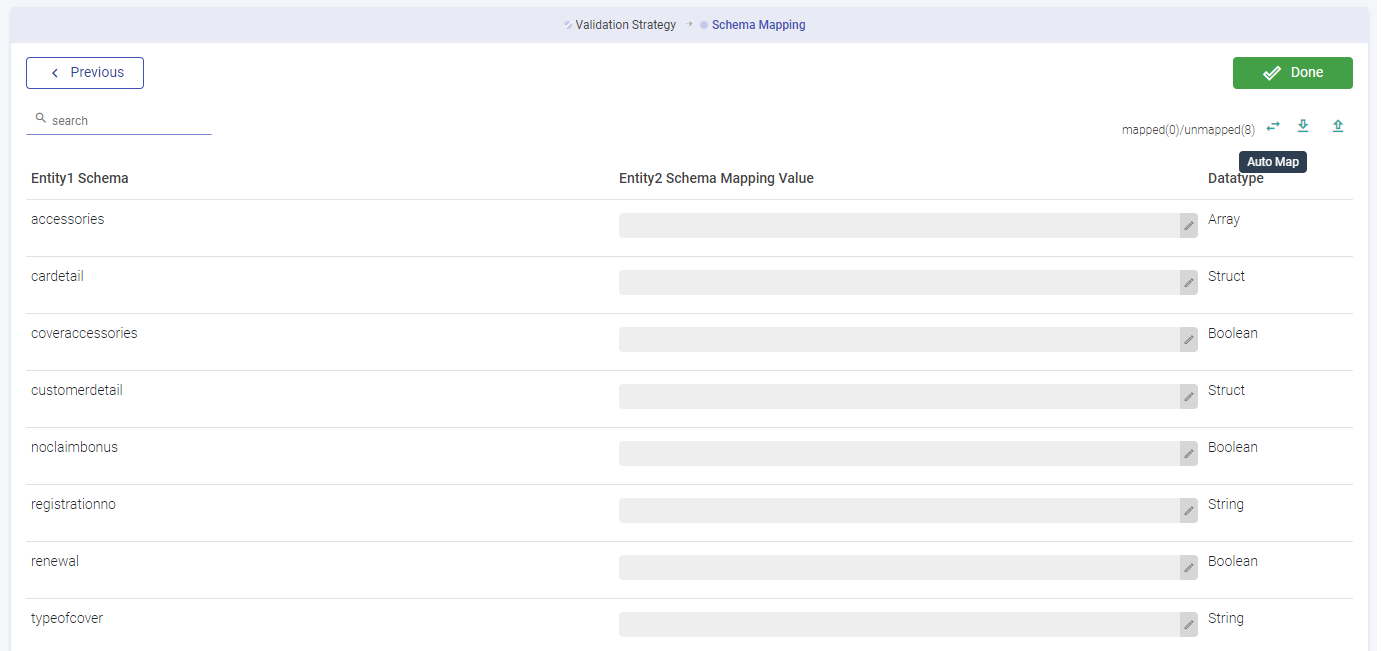The height and width of the screenshot is (651, 1400).
Task: Click the typeofcover mapping value field
Action: point(899,625)
